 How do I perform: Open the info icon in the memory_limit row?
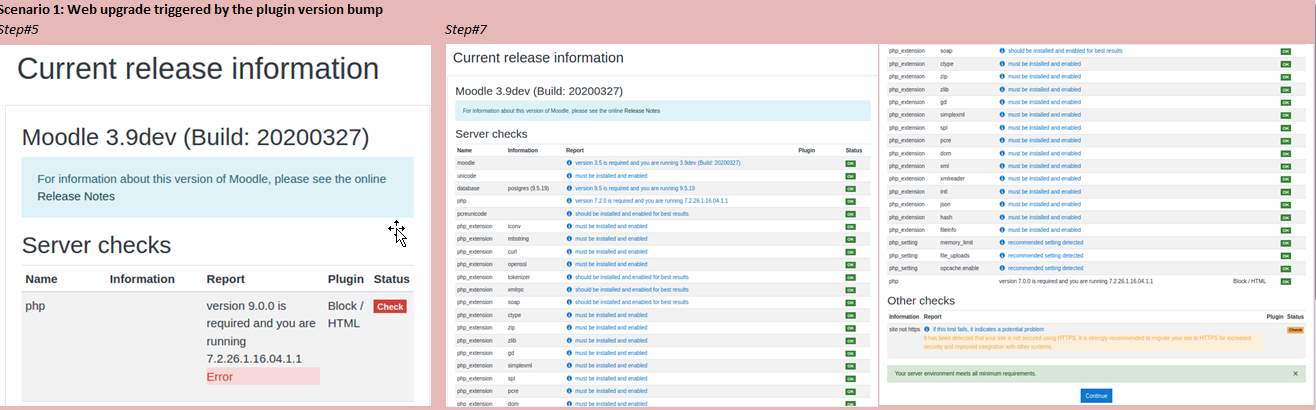click(1002, 243)
